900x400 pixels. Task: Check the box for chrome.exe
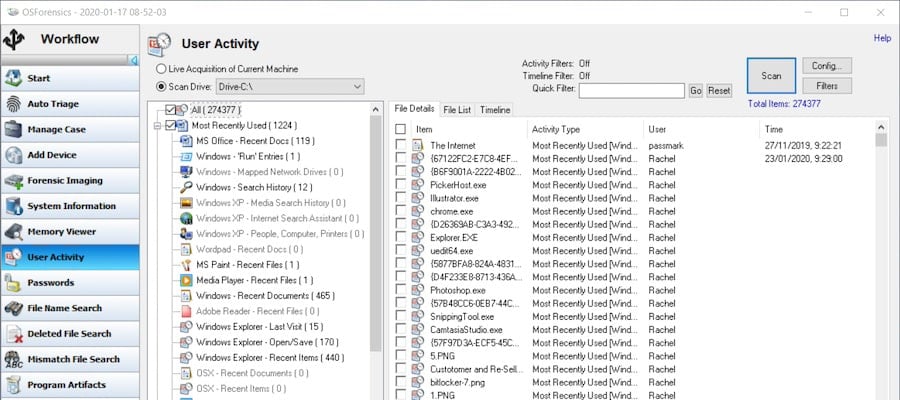coord(401,211)
